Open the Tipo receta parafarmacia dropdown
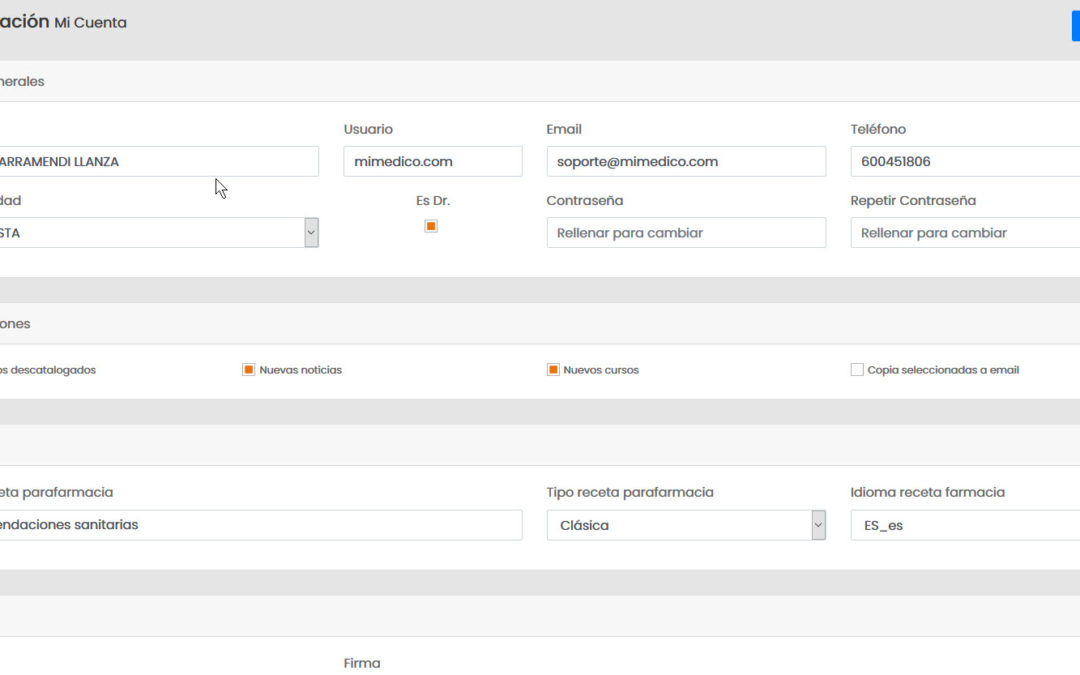The height and width of the screenshot is (675, 1080). (x=686, y=525)
